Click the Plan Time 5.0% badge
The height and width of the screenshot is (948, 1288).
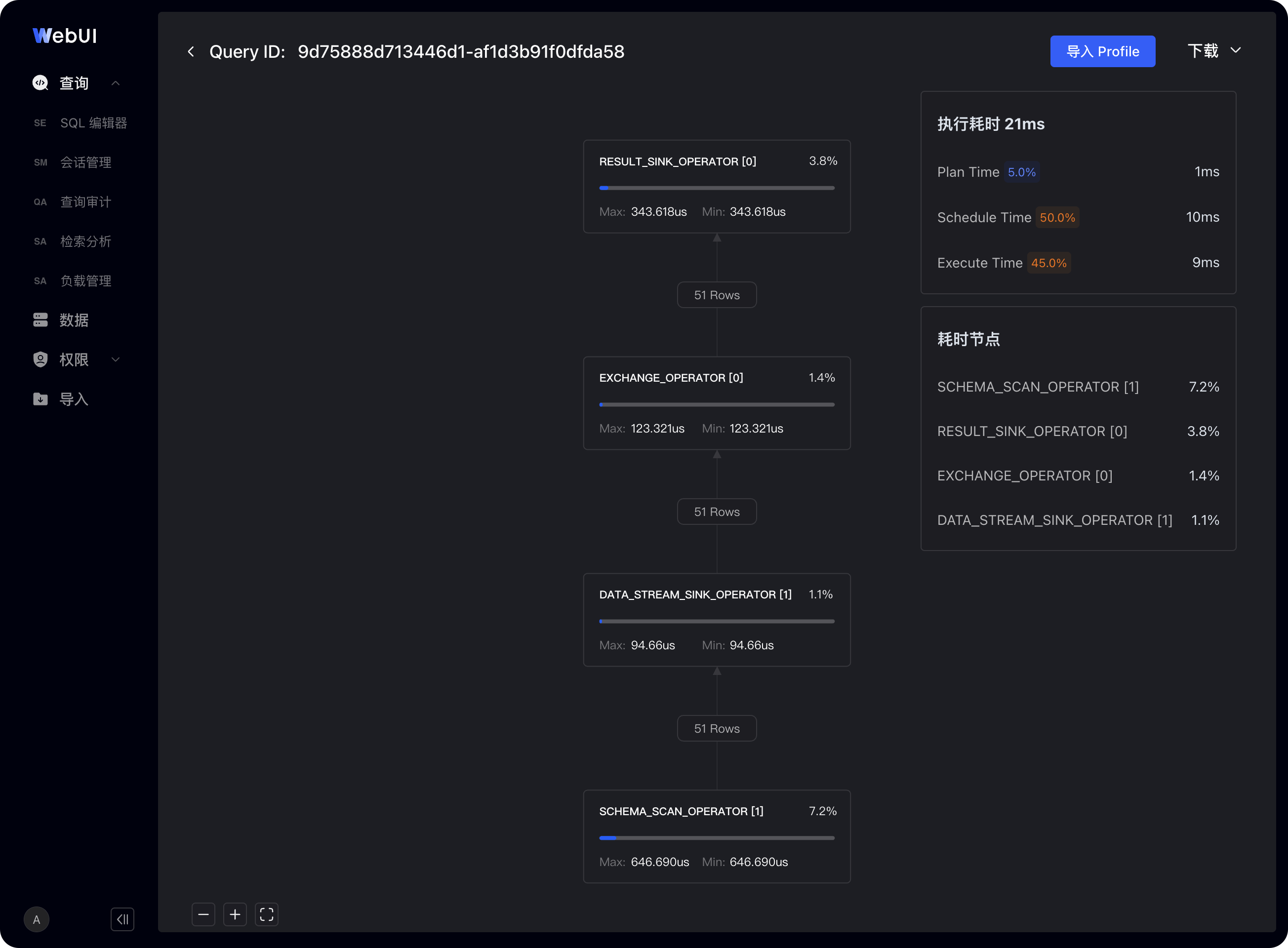point(1022,172)
